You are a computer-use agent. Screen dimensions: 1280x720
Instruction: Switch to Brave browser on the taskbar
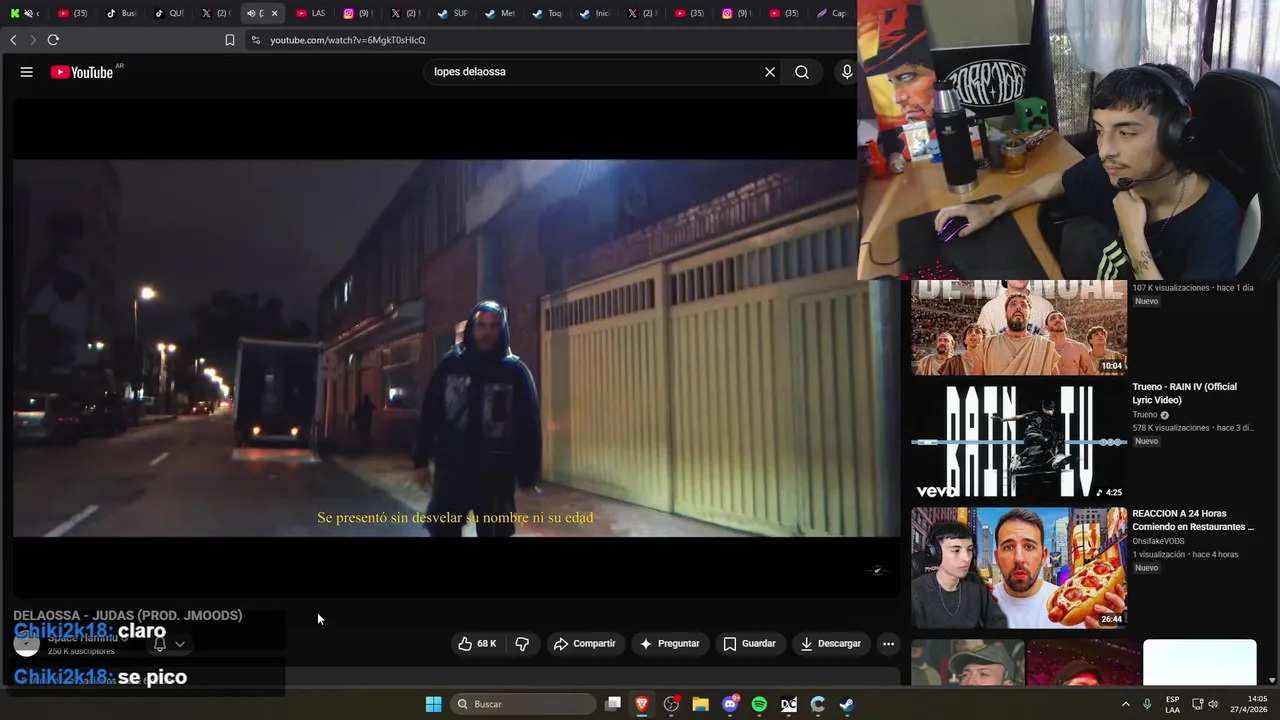(642, 704)
